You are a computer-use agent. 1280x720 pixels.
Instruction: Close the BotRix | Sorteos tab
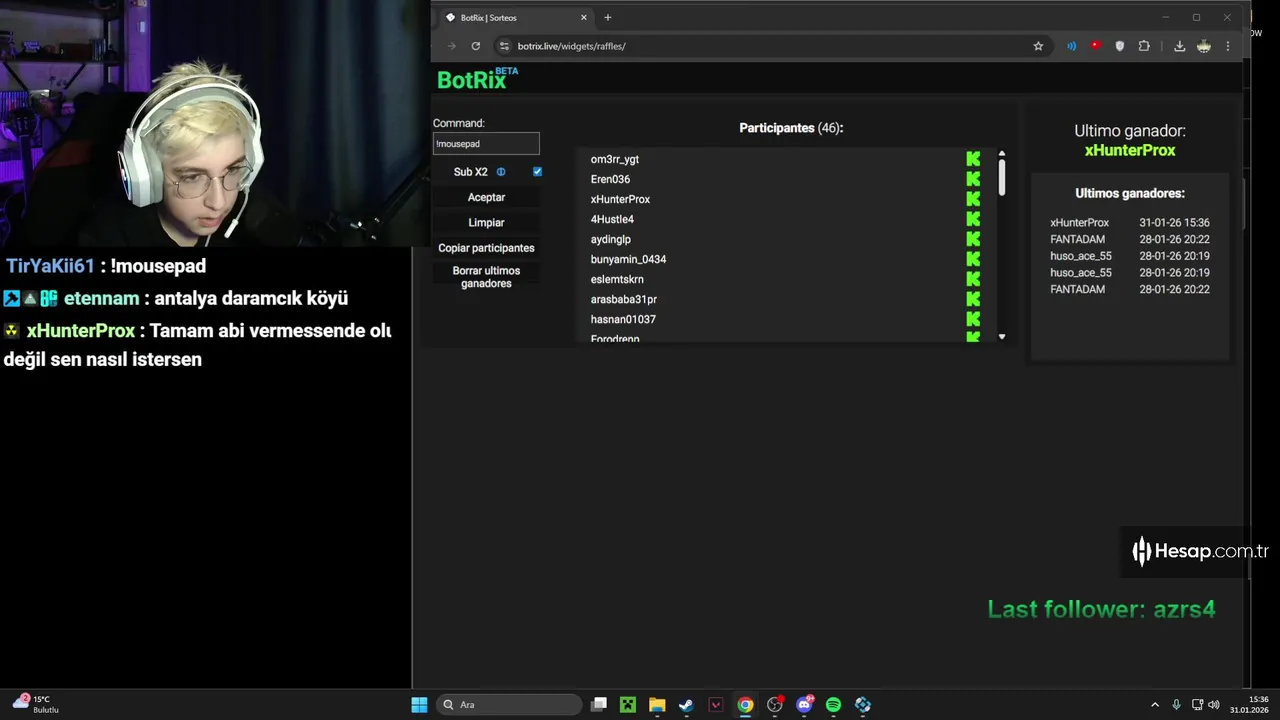coord(584,17)
